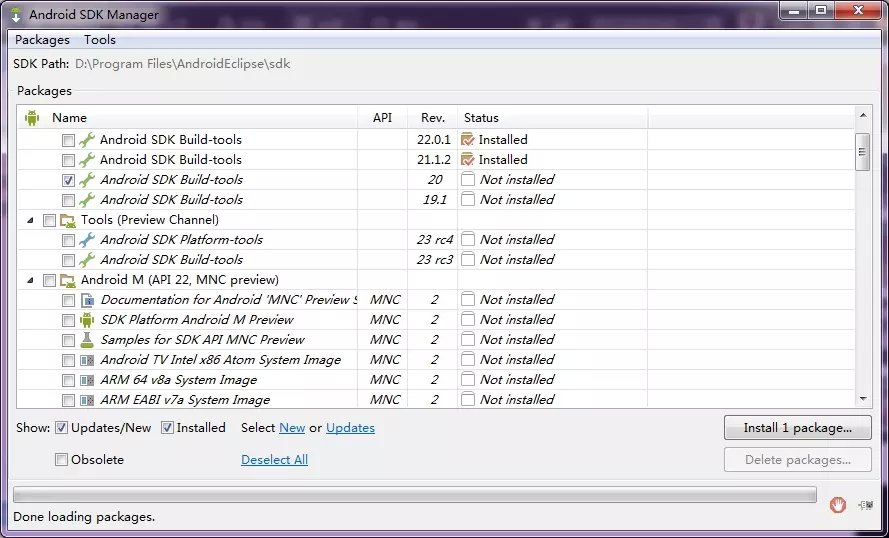Click the log window icon in status bar

click(x=866, y=504)
